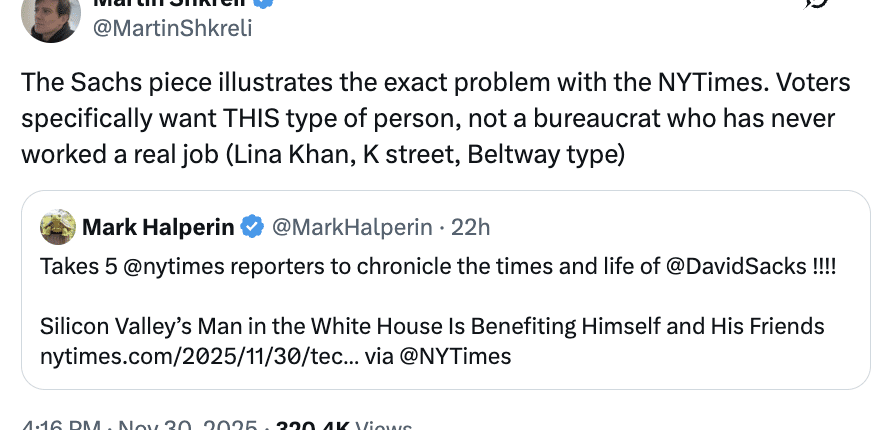Click the 4:16 PM timestamp
The image size is (888, 430).
click(60, 426)
